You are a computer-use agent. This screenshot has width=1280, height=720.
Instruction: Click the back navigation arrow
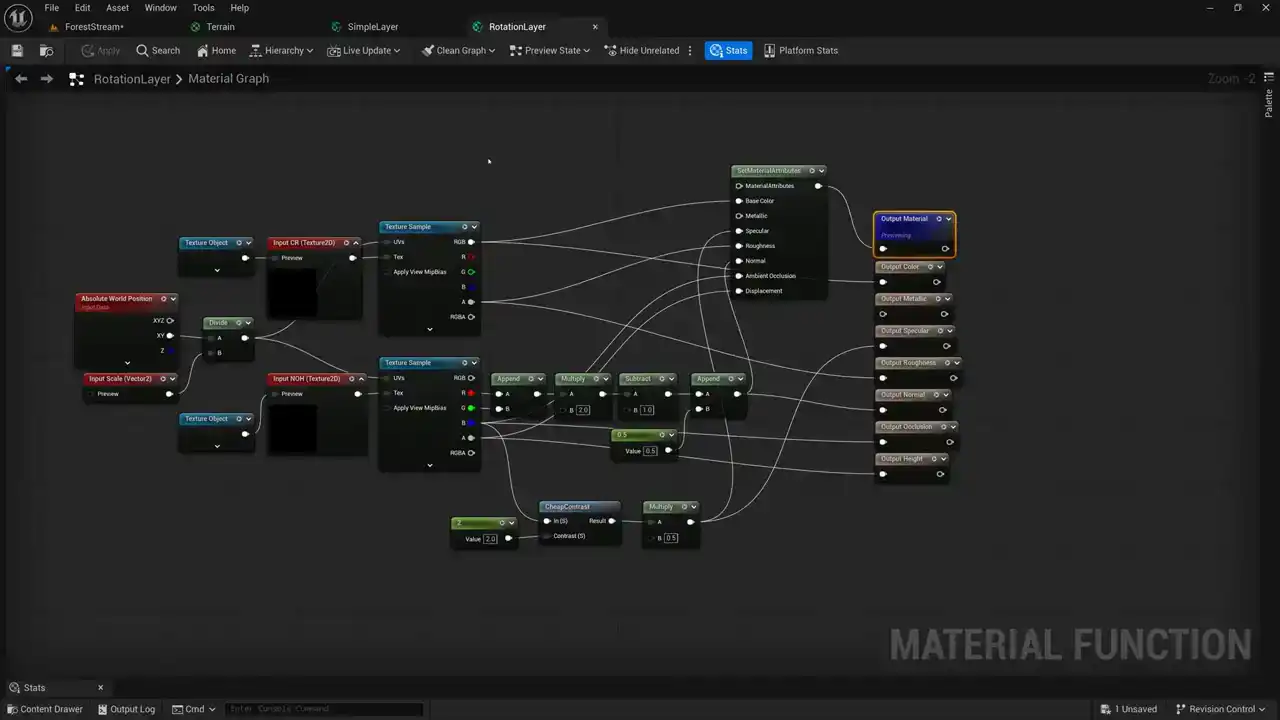point(21,79)
